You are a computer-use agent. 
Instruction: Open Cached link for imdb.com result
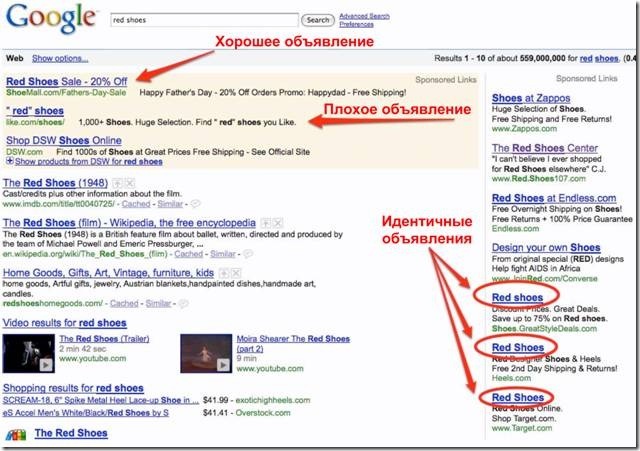click(x=136, y=204)
